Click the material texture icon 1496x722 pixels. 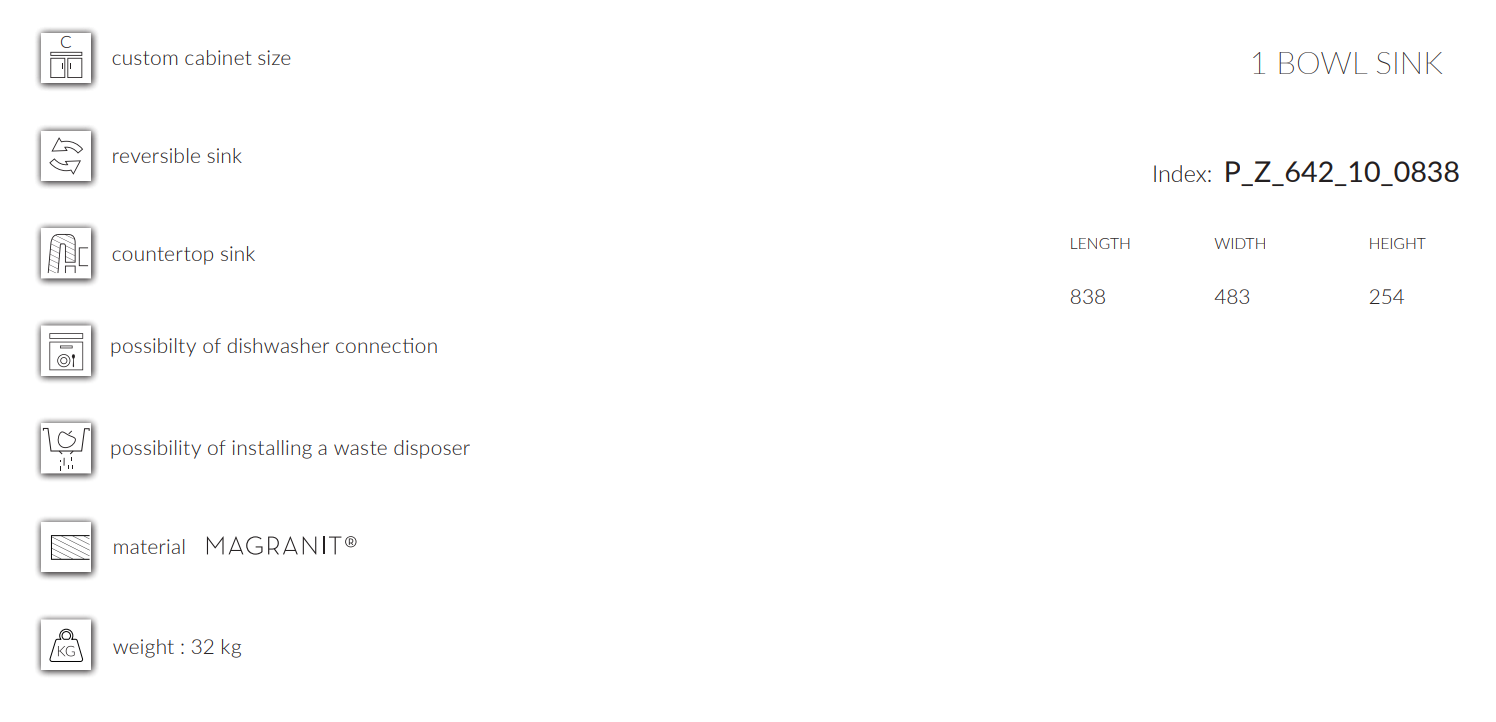(x=66, y=547)
